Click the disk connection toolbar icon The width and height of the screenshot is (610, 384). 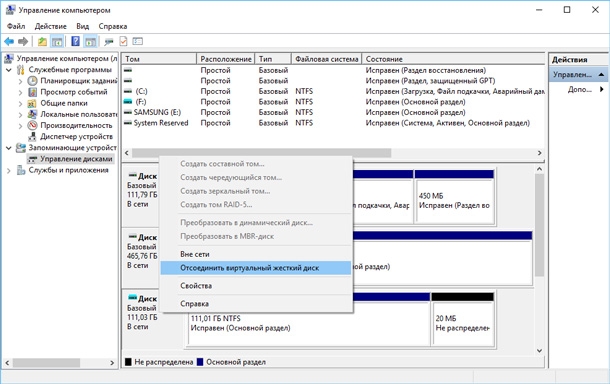109,41
